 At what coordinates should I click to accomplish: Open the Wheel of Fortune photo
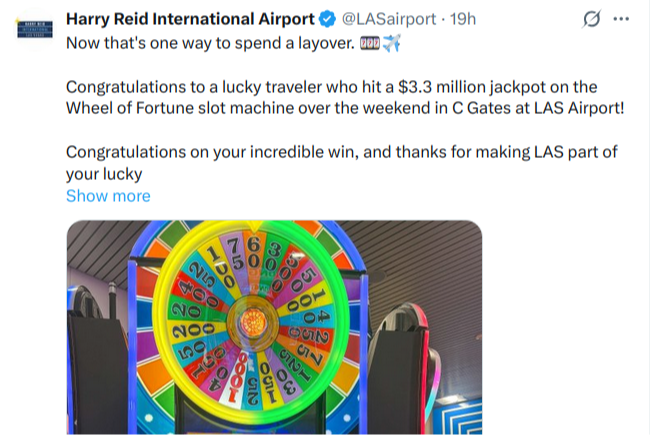[274, 327]
